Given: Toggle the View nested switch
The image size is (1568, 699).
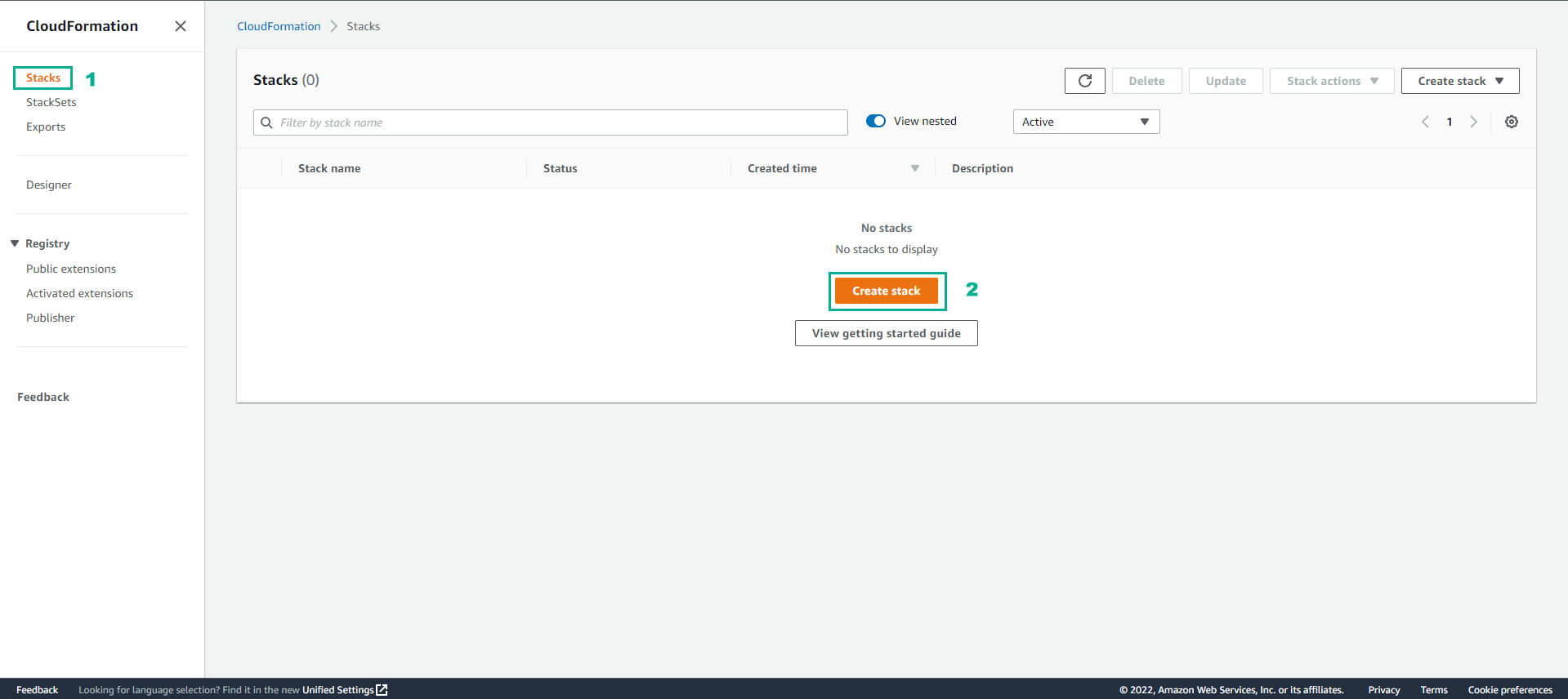Looking at the screenshot, I should click(x=876, y=121).
